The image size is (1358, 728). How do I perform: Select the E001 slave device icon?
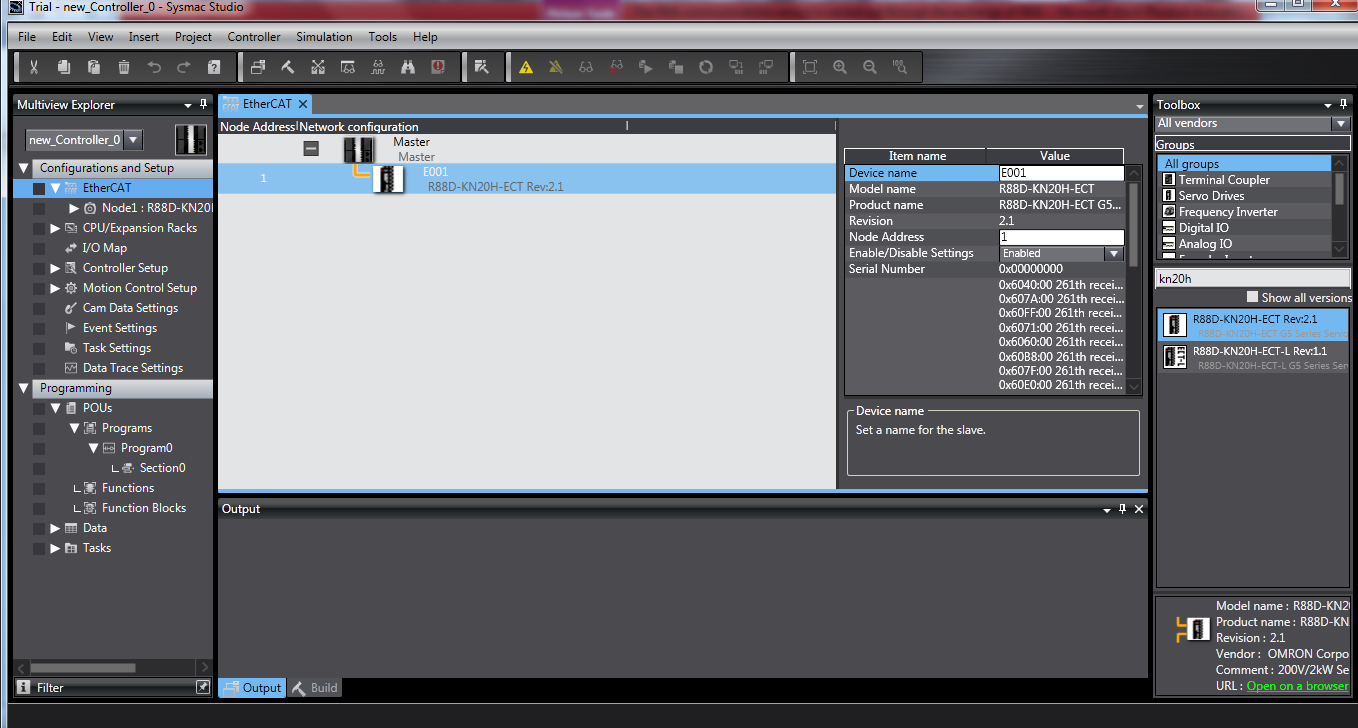(x=388, y=180)
